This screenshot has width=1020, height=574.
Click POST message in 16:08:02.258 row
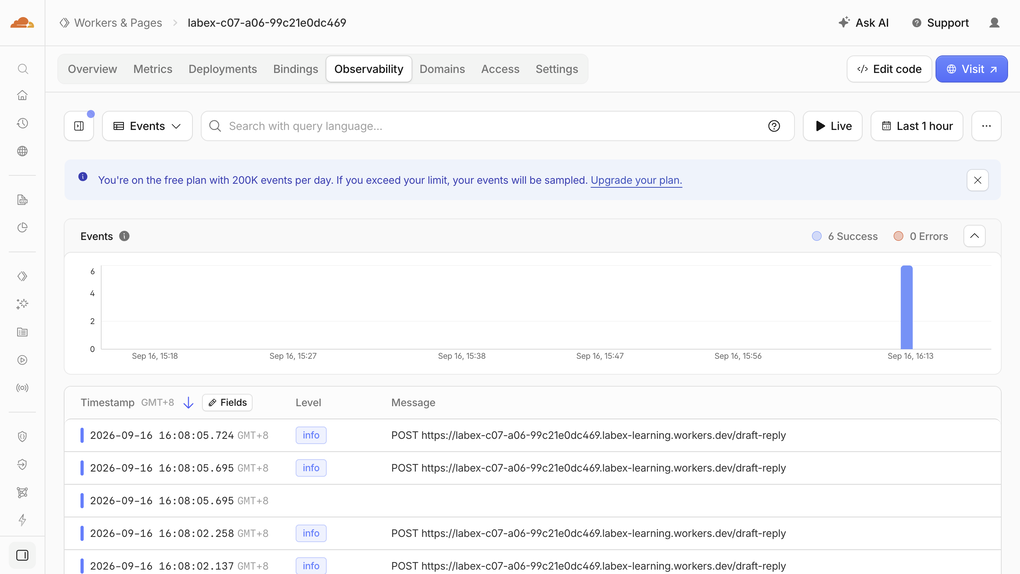click(588, 533)
